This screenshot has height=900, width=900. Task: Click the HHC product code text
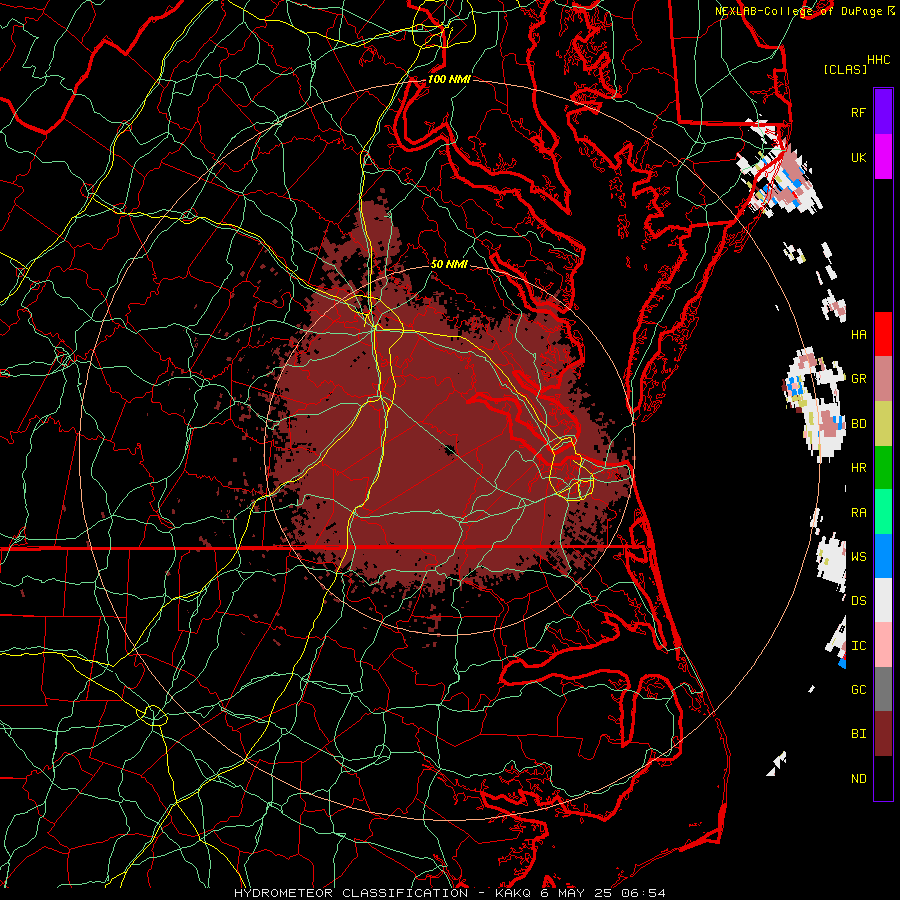[x=878, y=60]
